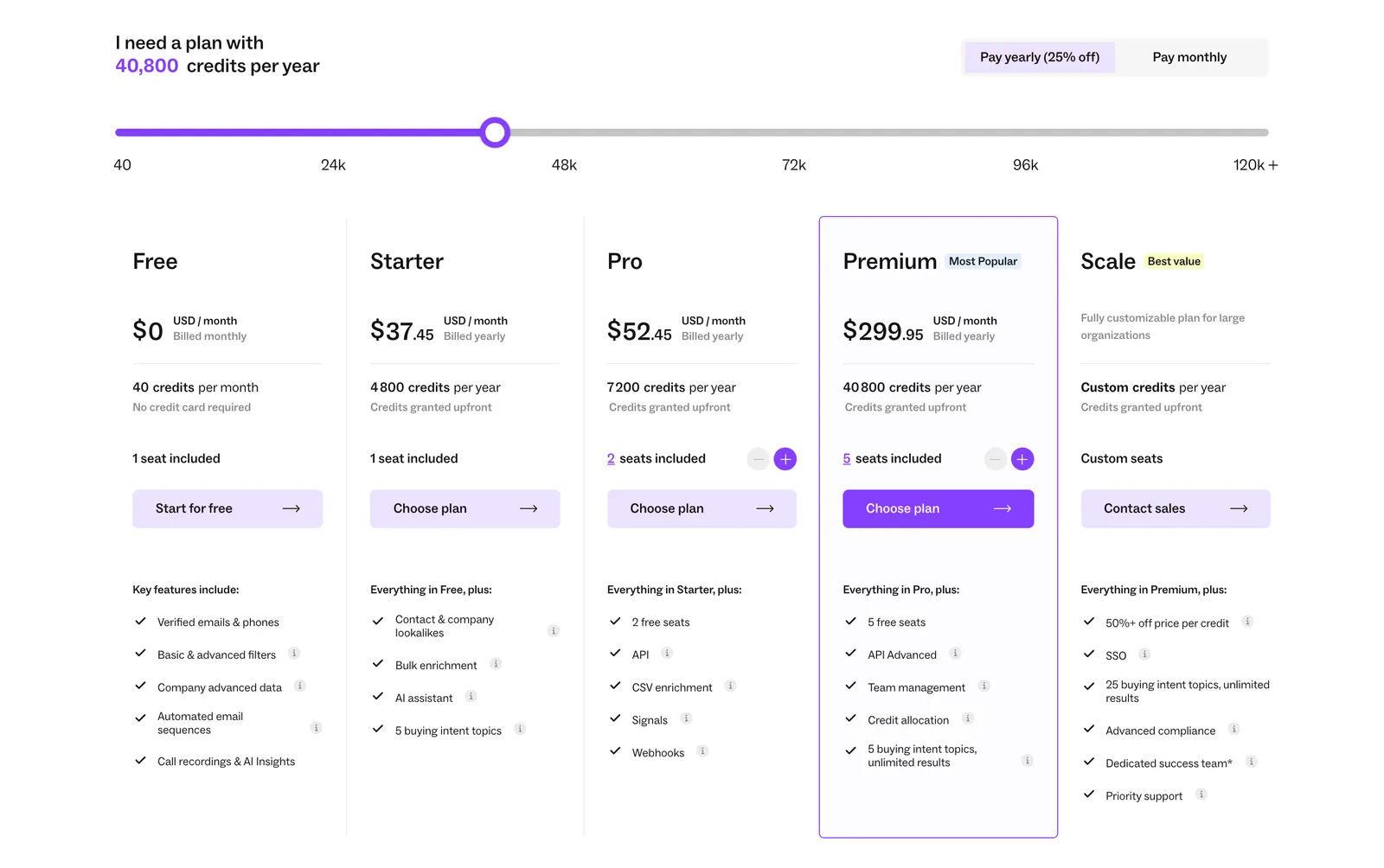Switch billing to Pay monthly
The image size is (1384, 868).
(1189, 57)
